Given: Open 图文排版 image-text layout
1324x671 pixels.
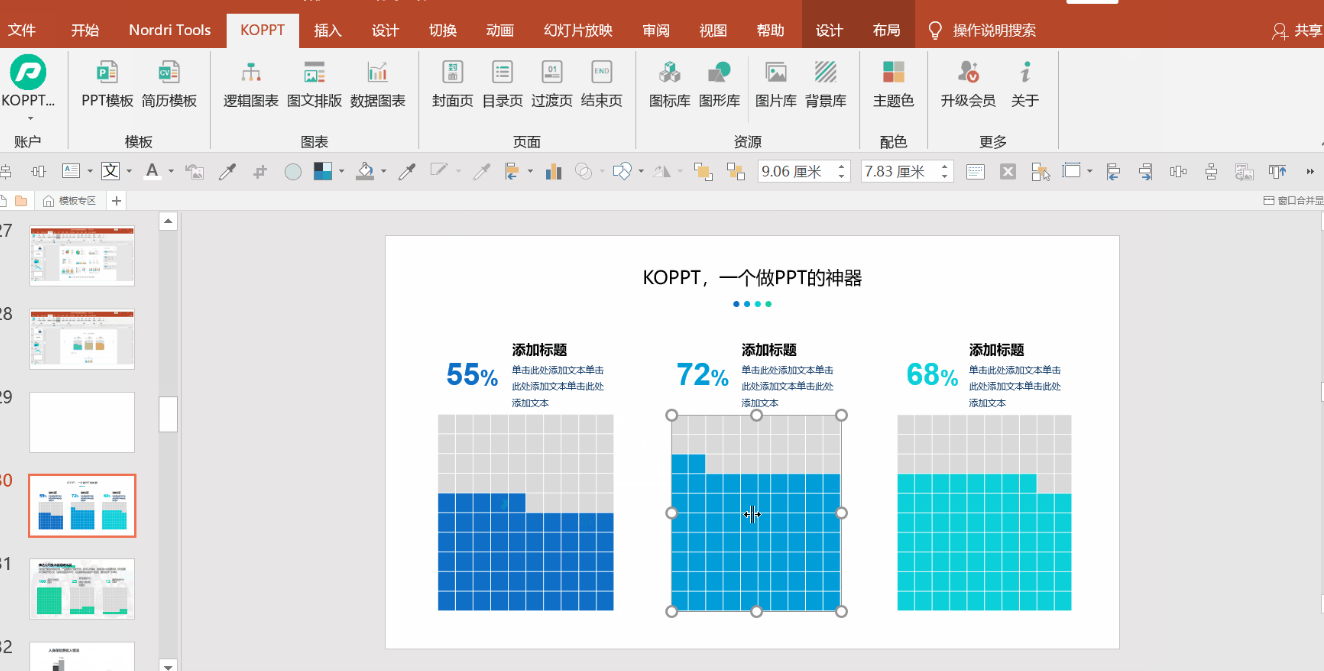Looking at the screenshot, I should (314, 82).
